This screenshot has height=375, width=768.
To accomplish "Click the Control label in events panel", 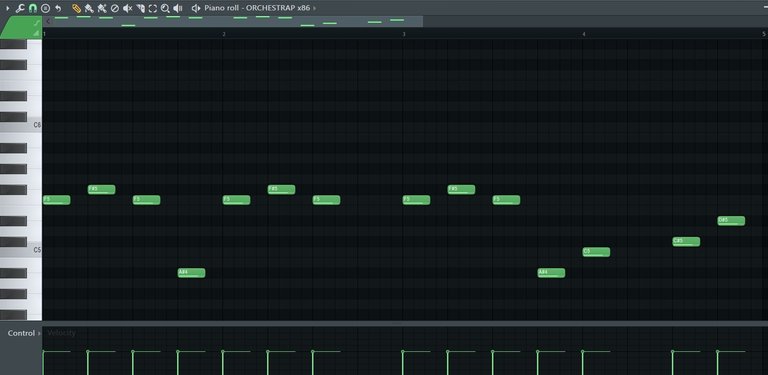I will tap(21, 333).
